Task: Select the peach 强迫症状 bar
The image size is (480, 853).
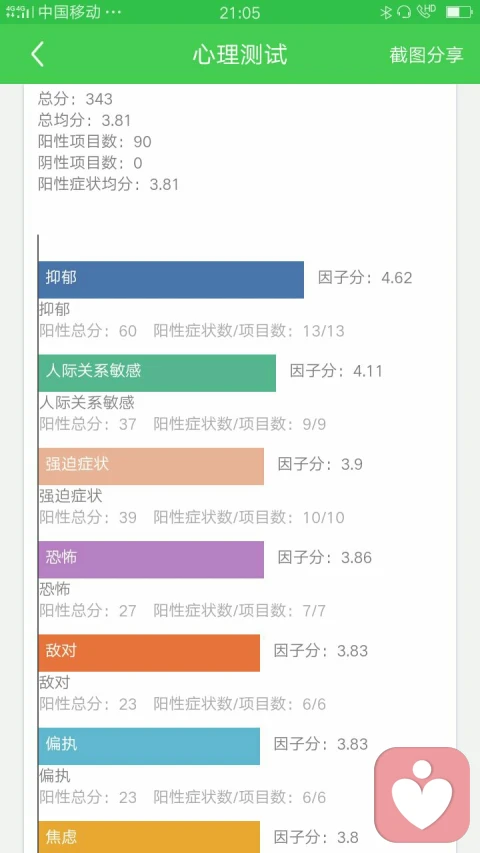Action: pos(151,466)
